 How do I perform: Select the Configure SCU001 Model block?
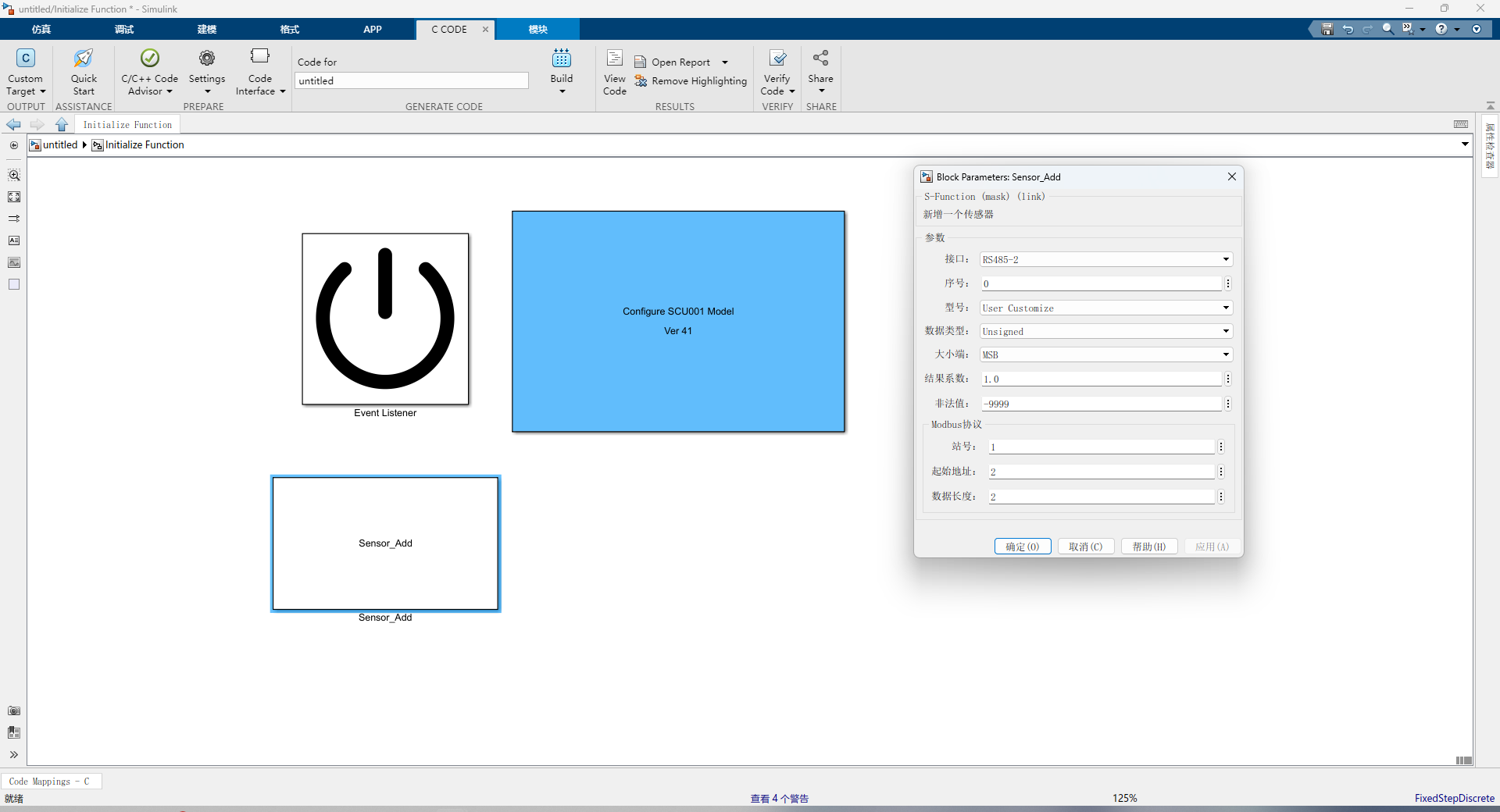pos(678,321)
